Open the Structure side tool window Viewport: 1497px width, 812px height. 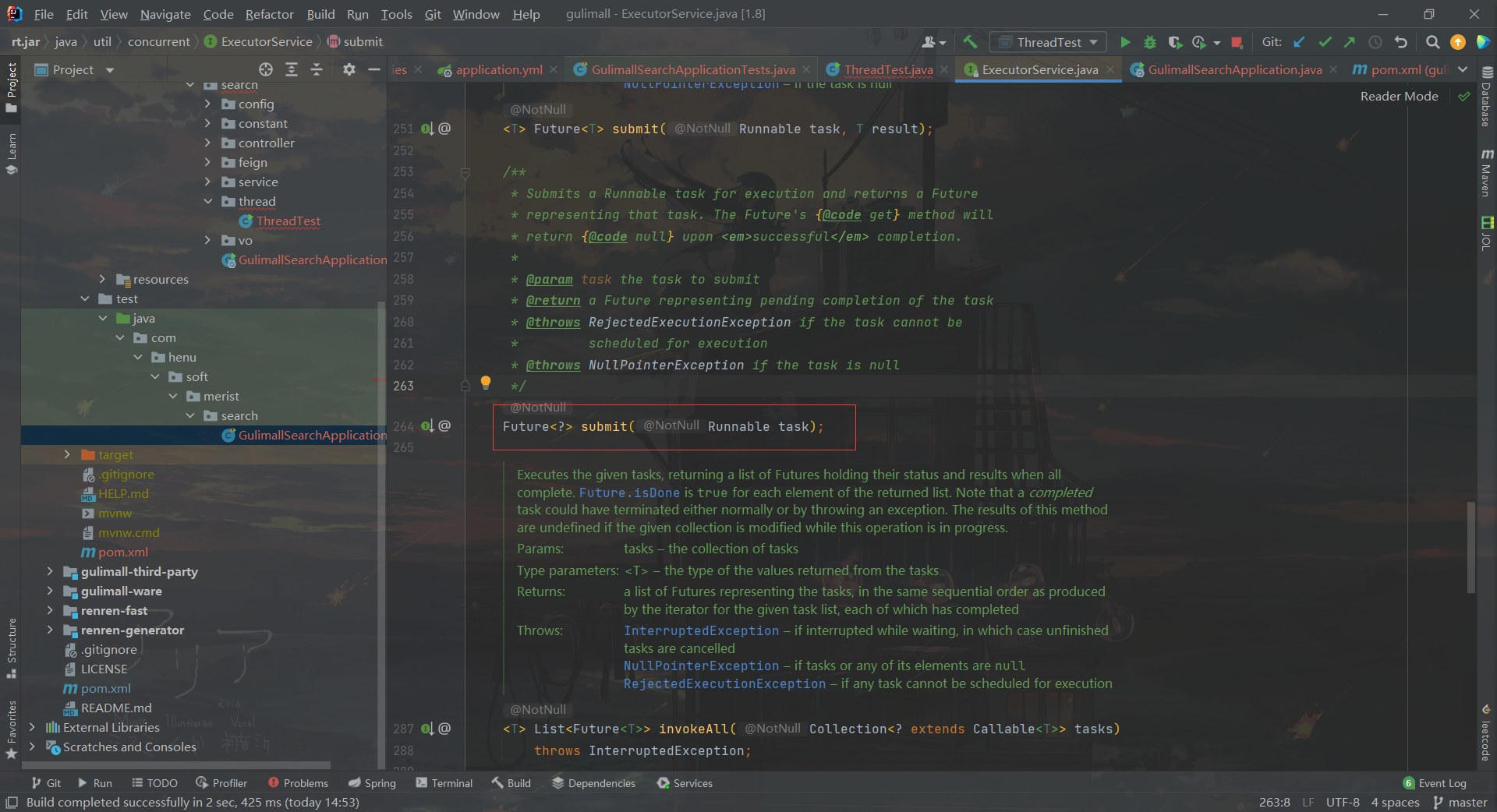(12, 648)
